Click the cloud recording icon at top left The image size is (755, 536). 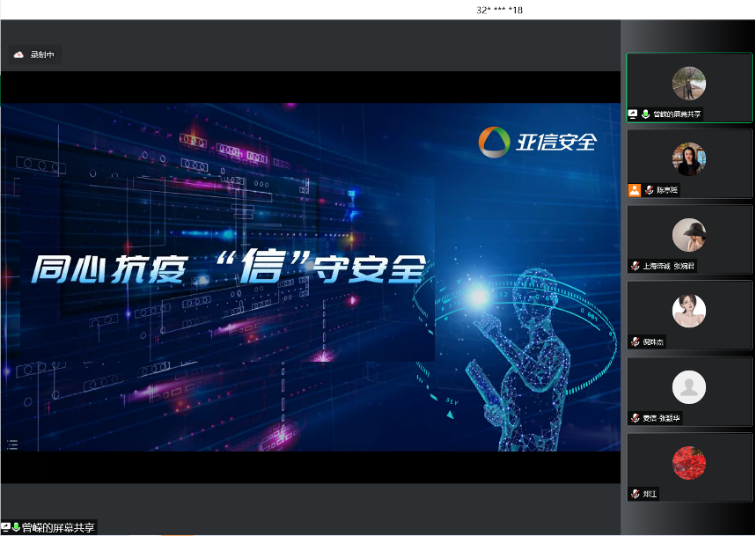click(x=18, y=55)
